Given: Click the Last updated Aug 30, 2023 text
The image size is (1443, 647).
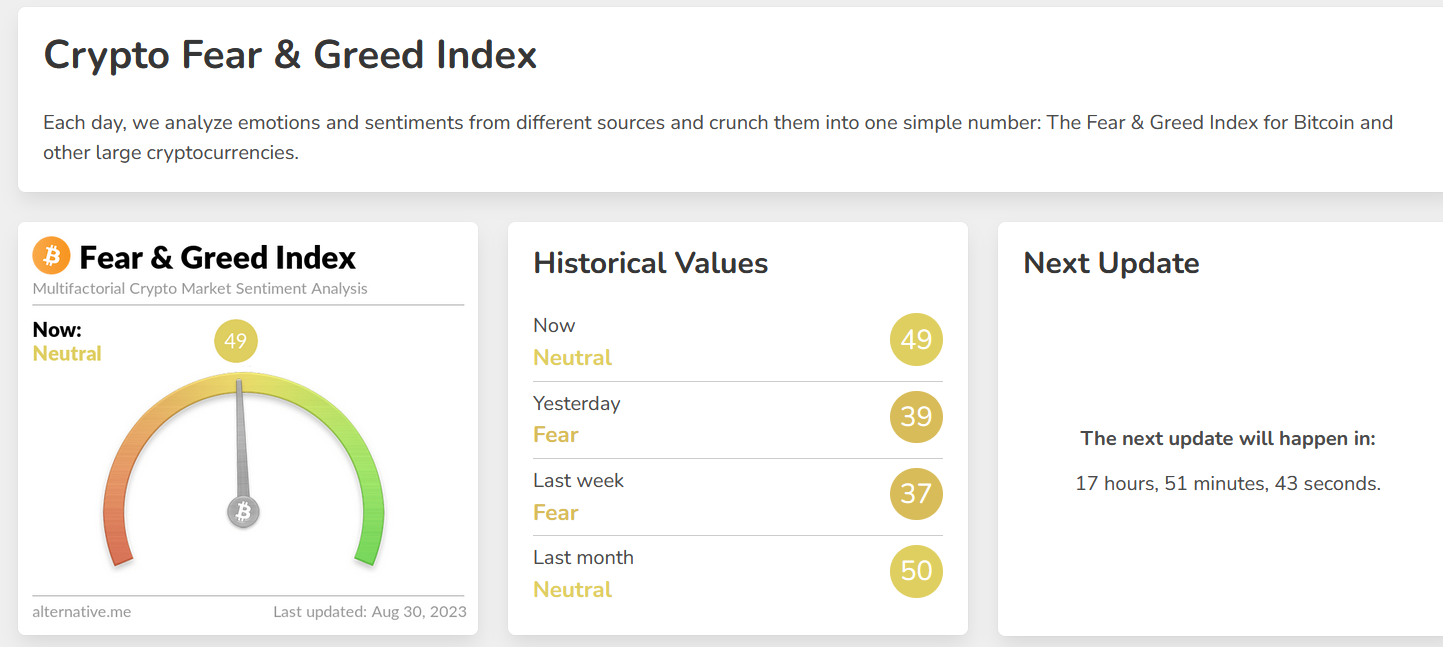Looking at the screenshot, I should pos(370,611).
